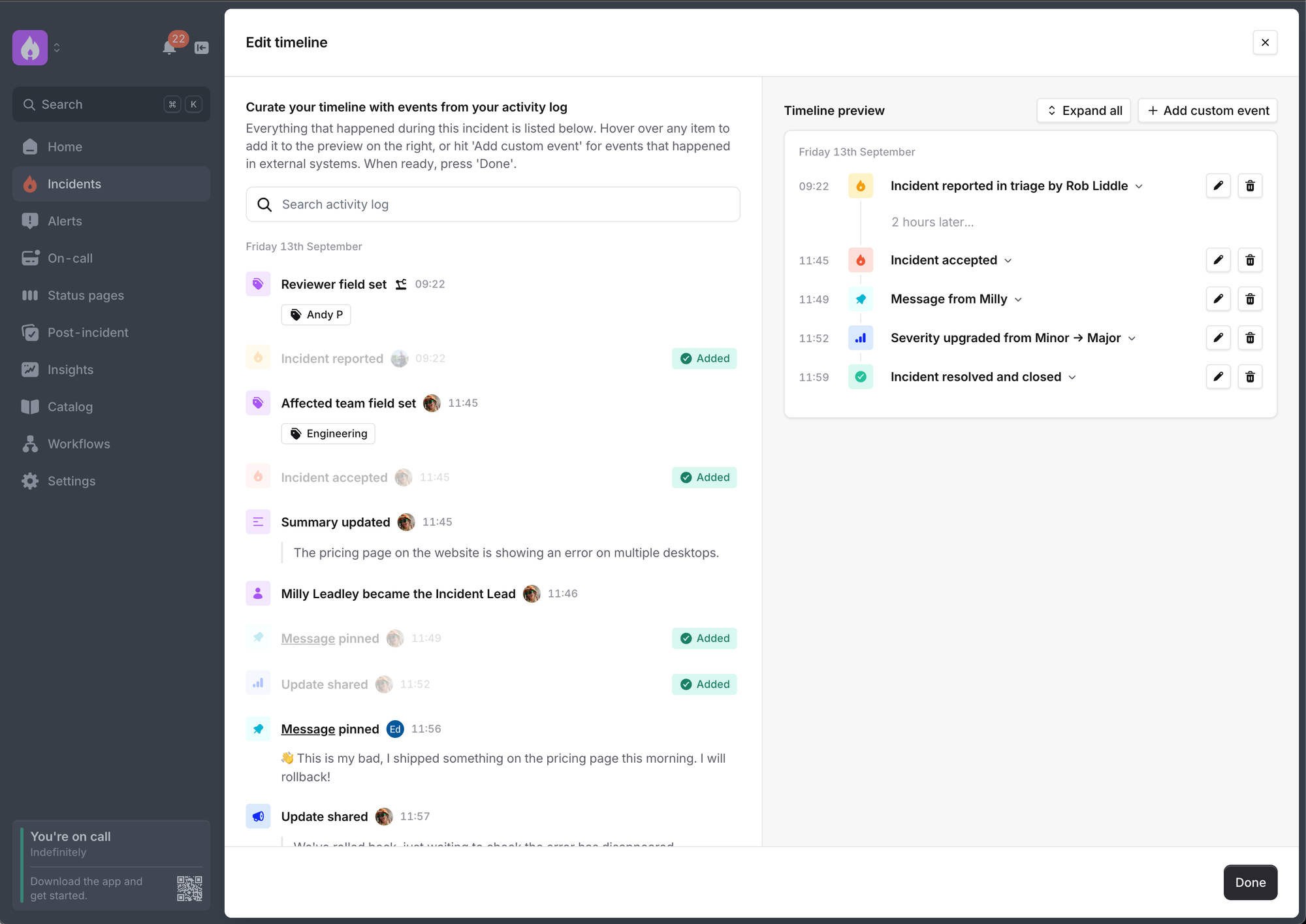Image resolution: width=1306 pixels, height=924 pixels.
Task: Toggle the 'Added' badge on Incident accepted
Action: 704,477
